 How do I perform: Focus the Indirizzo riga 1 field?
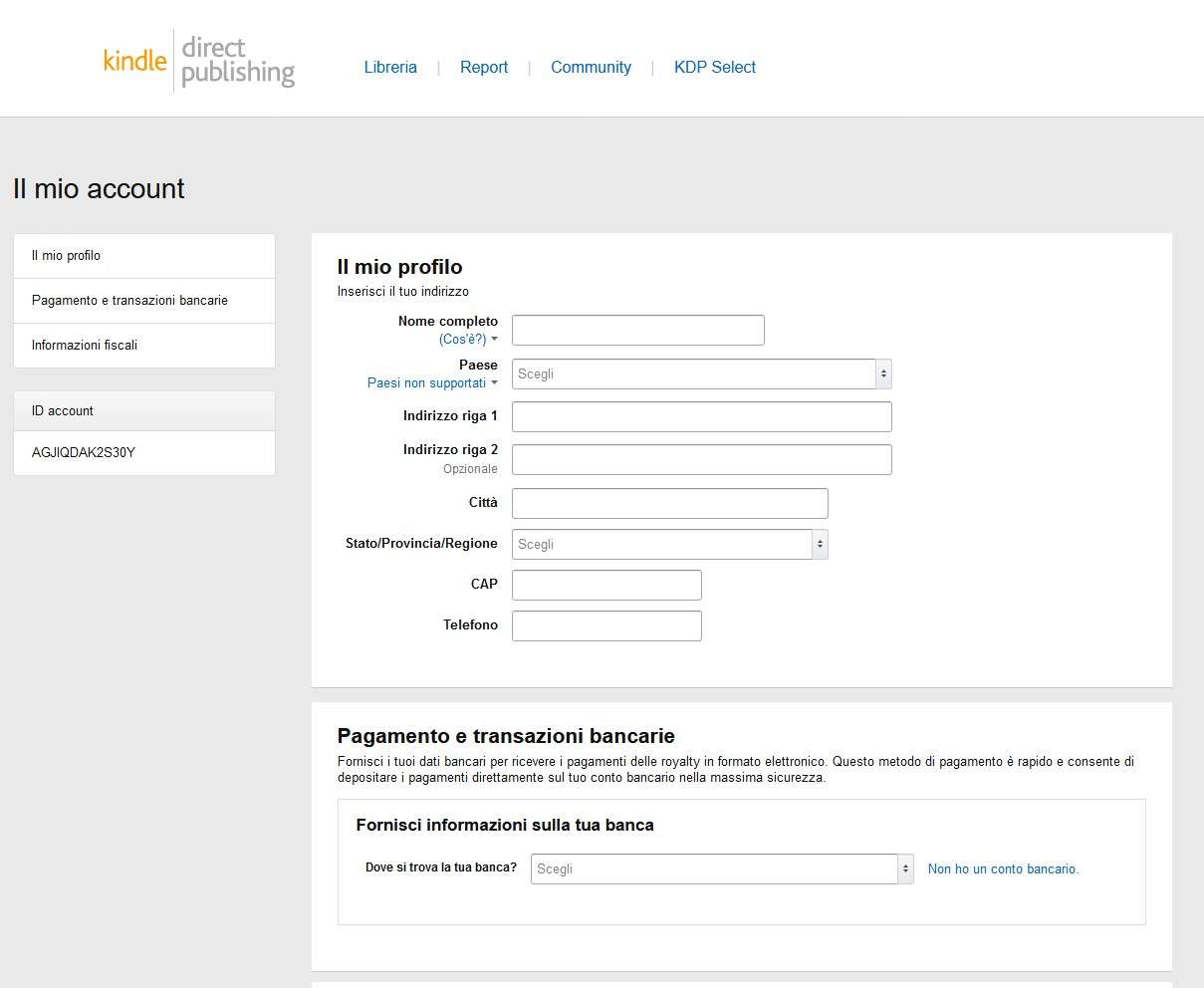click(701, 416)
